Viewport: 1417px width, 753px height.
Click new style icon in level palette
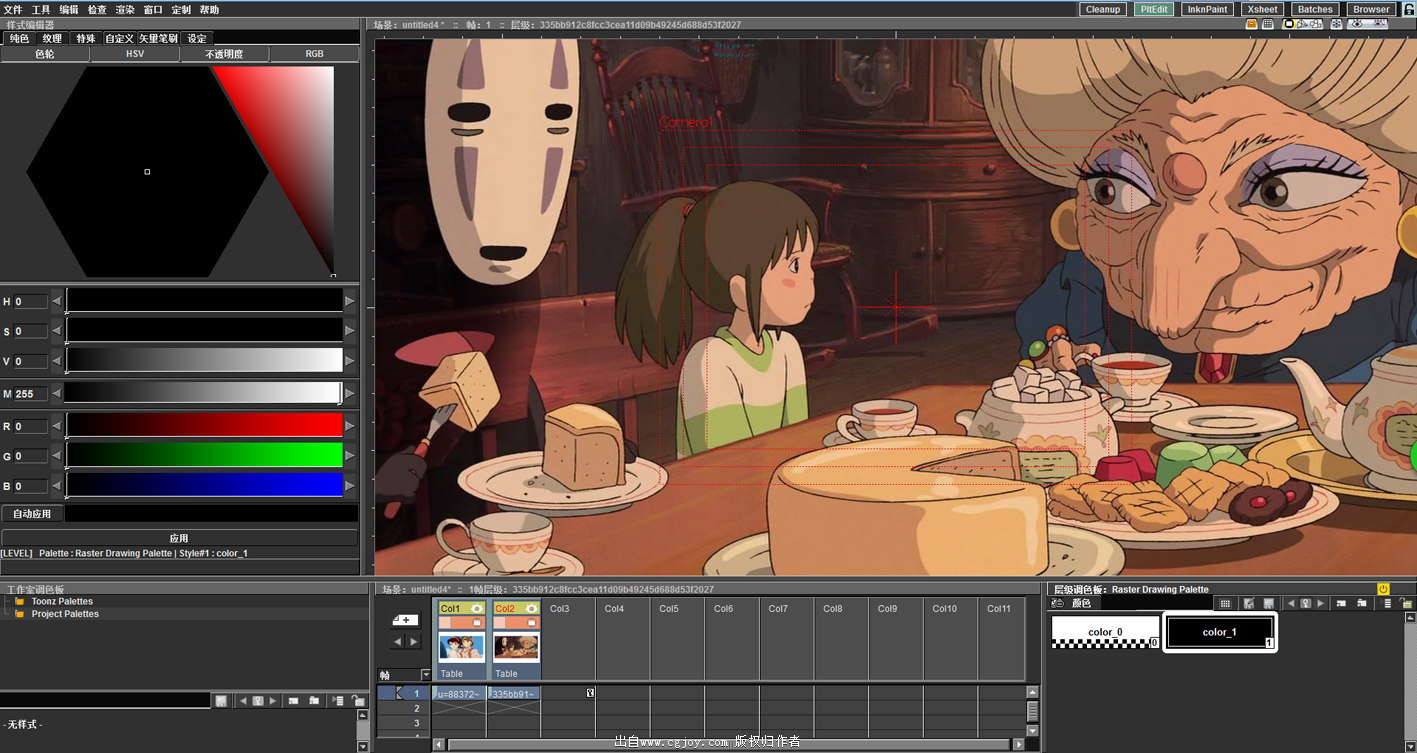click(1341, 603)
